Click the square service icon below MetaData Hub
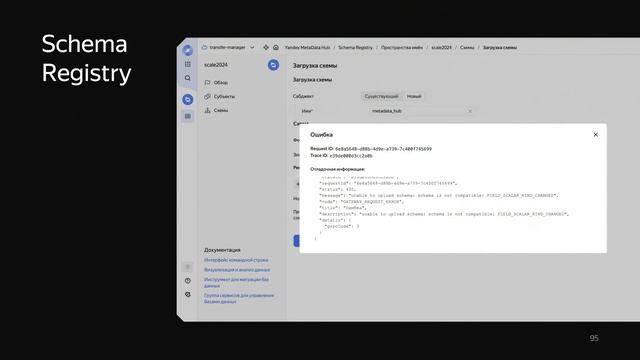The width and height of the screenshot is (640, 360). (188, 116)
